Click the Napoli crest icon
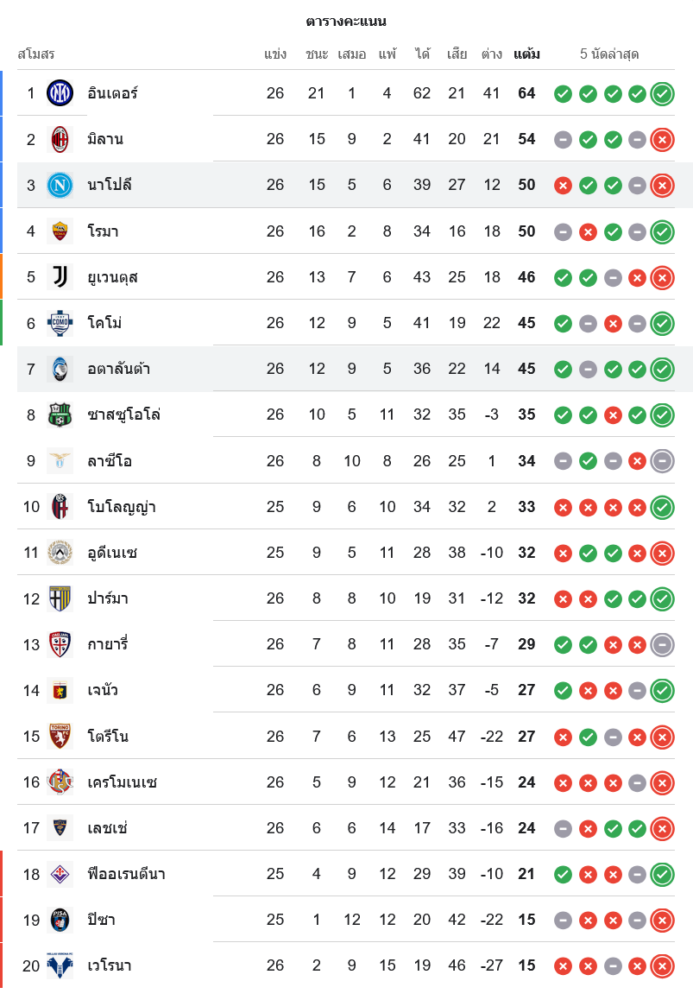This screenshot has width=693, height=1000. 60,185
